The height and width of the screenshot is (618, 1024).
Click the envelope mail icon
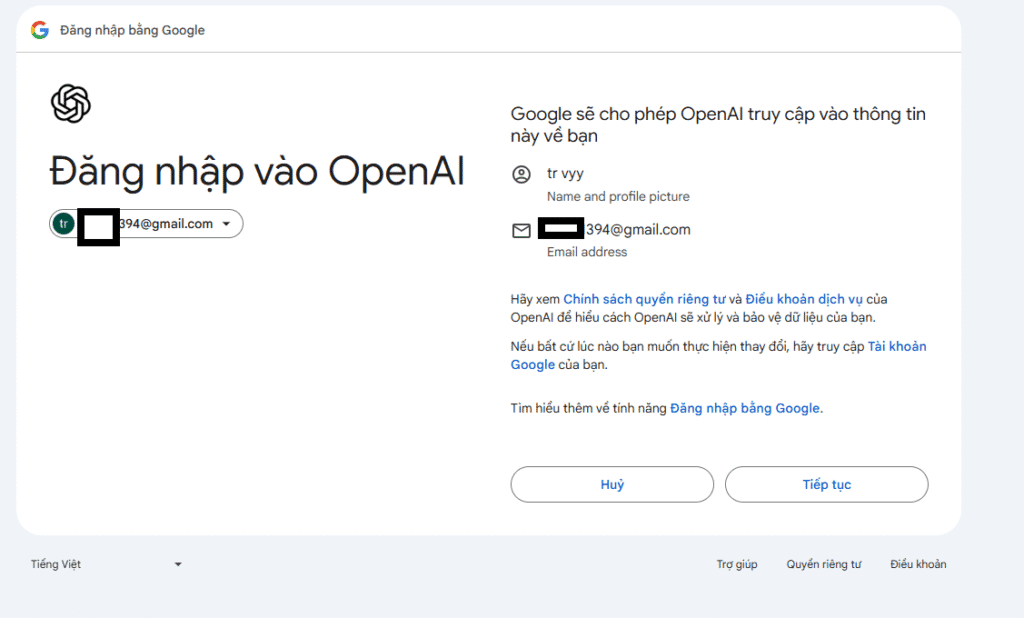point(521,231)
